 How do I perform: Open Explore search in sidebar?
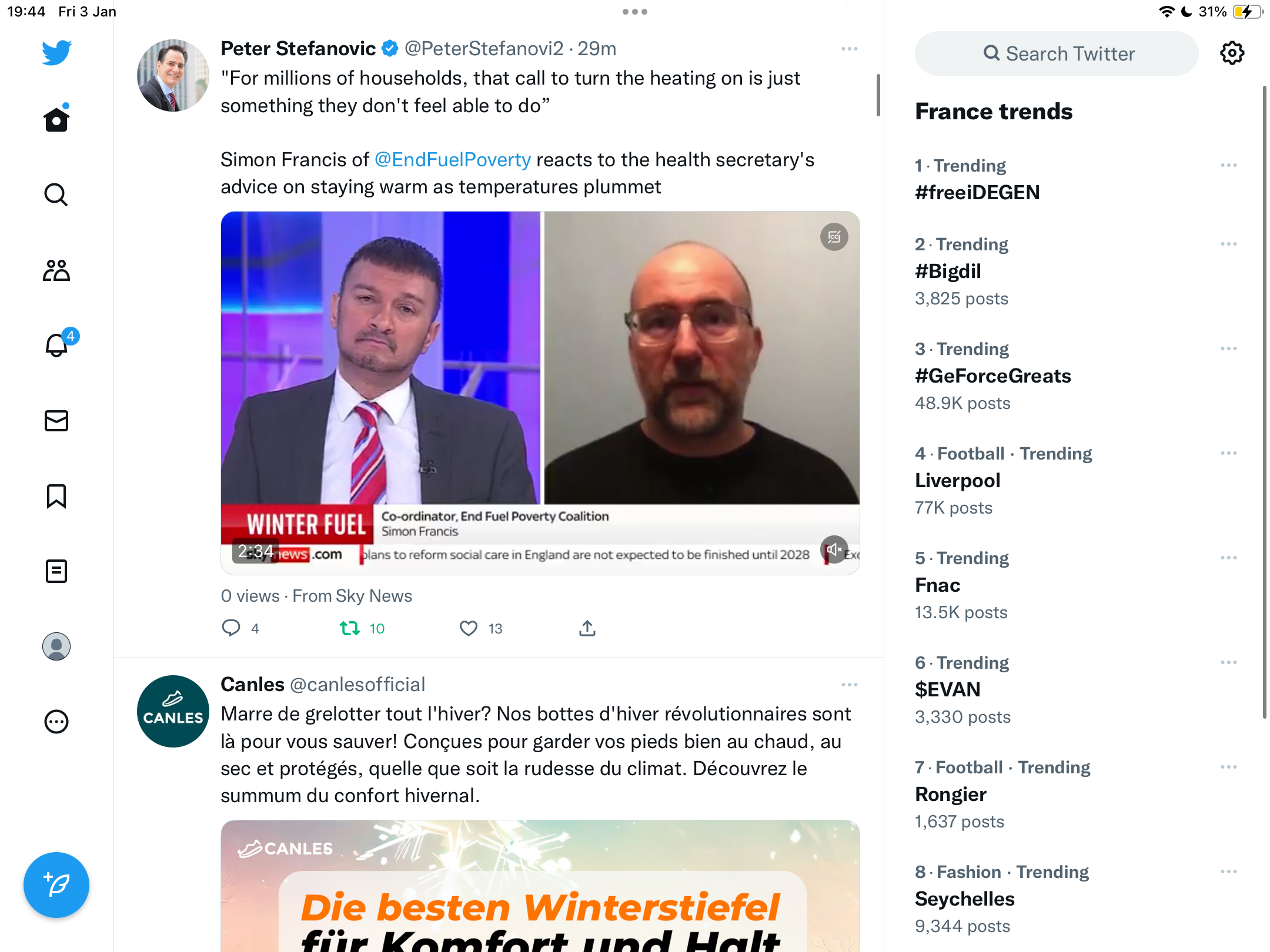click(56, 195)
